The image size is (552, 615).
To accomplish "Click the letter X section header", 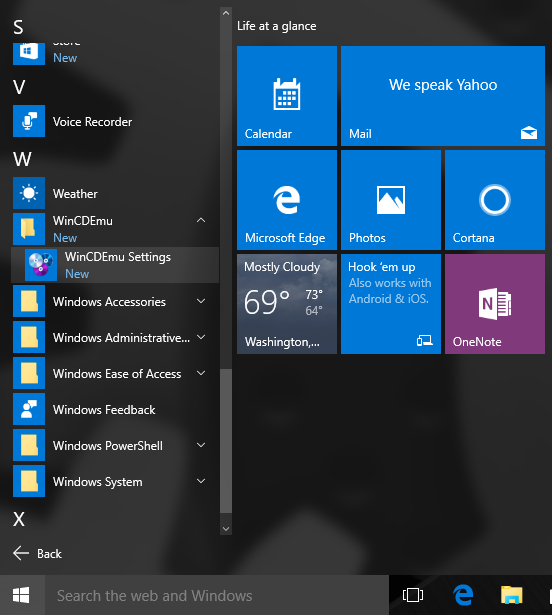I will [x=19, y=519].
